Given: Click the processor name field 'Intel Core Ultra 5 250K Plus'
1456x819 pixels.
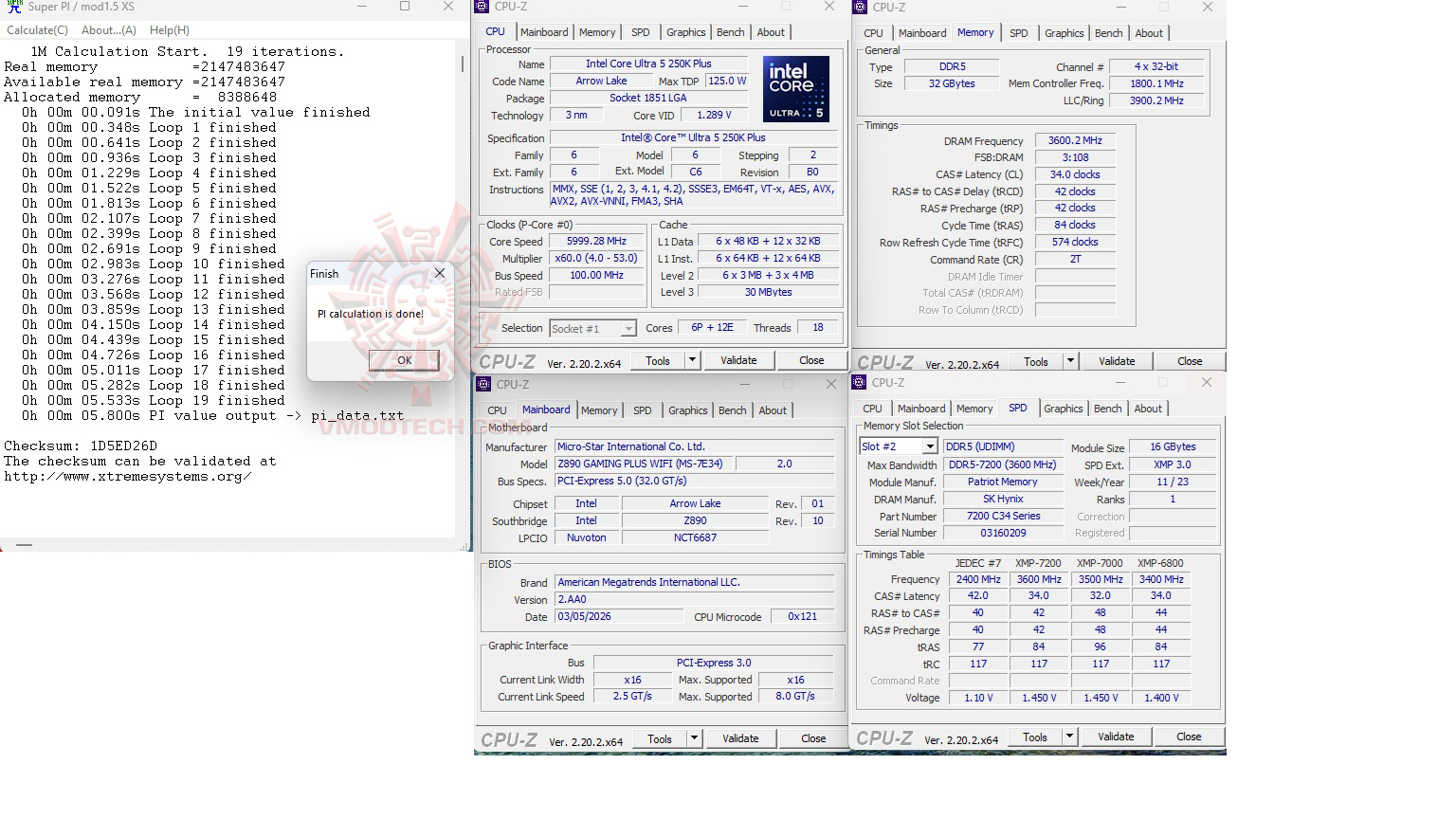Looking at the screenshot, I should 648,64.
